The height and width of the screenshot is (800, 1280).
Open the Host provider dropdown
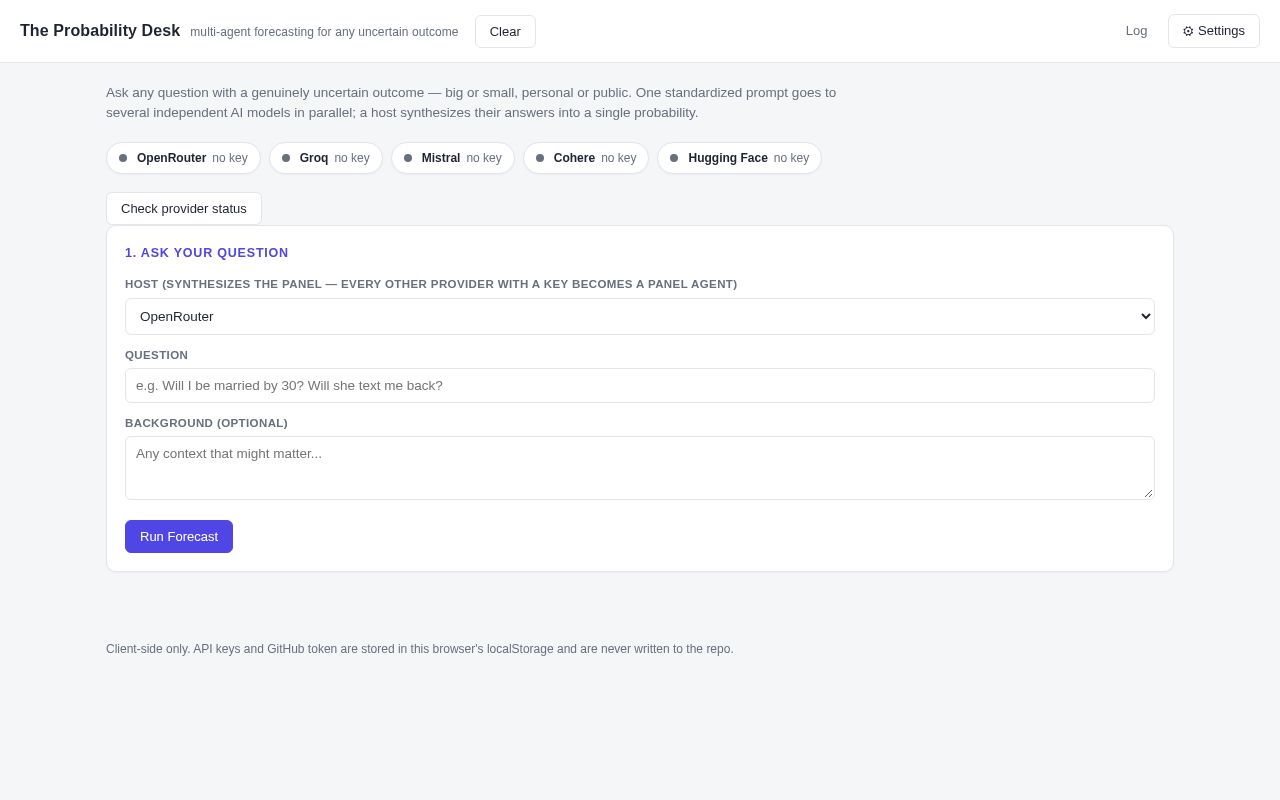[x=640, y=316]
